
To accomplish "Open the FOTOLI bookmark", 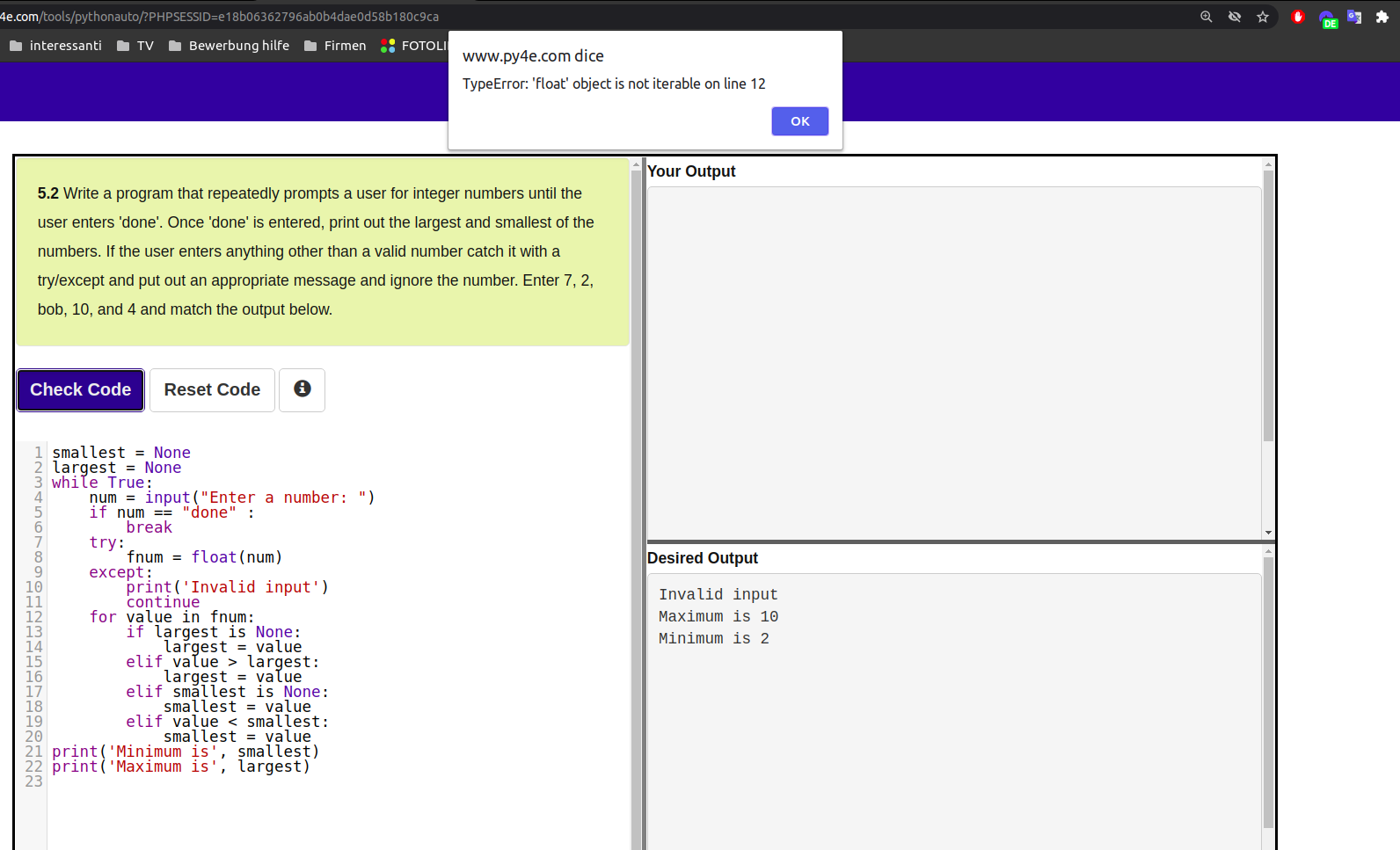I will tap(414, 46).
